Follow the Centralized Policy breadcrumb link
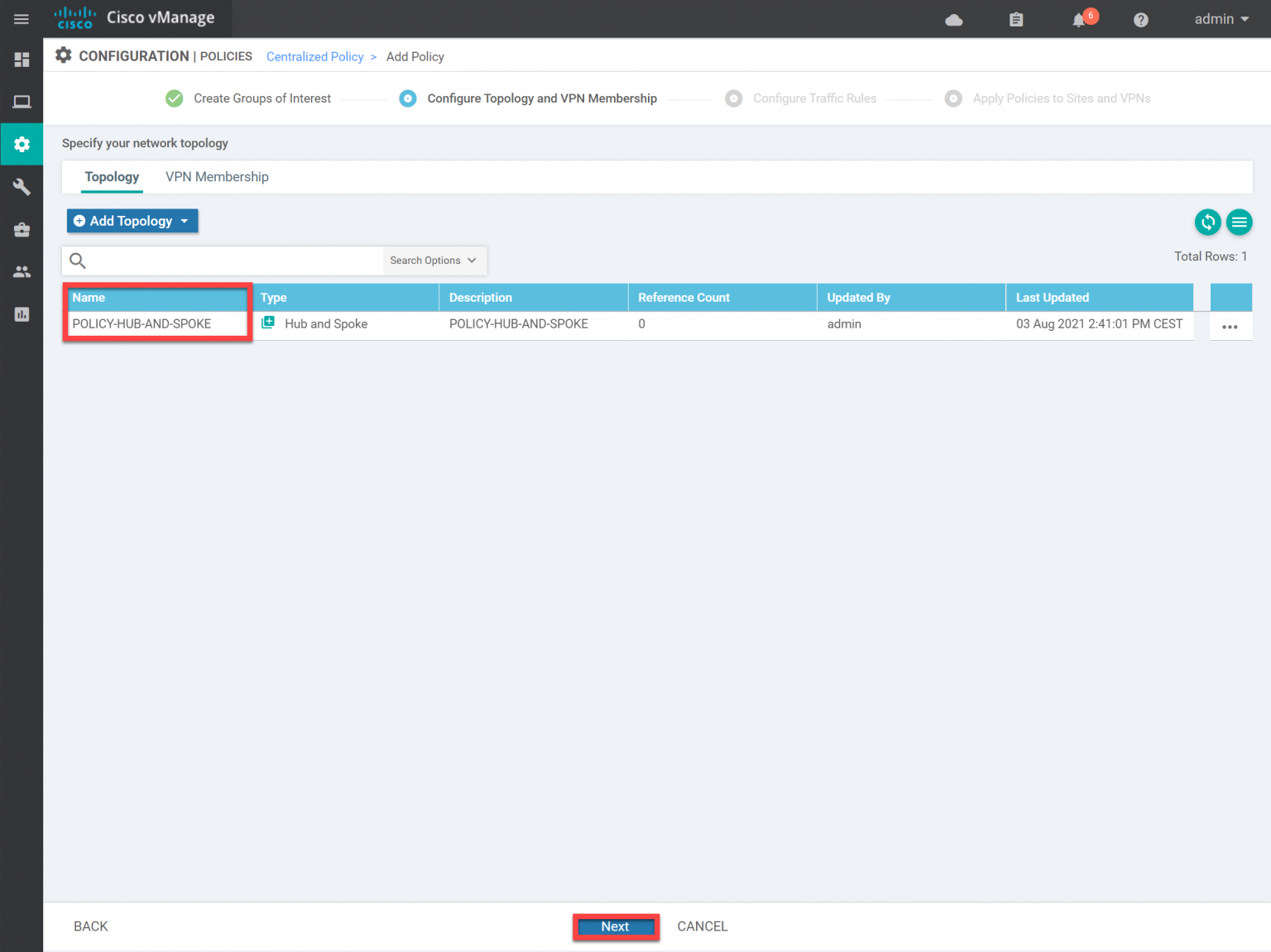This screenshot has height=952, width=1271. 314,56
